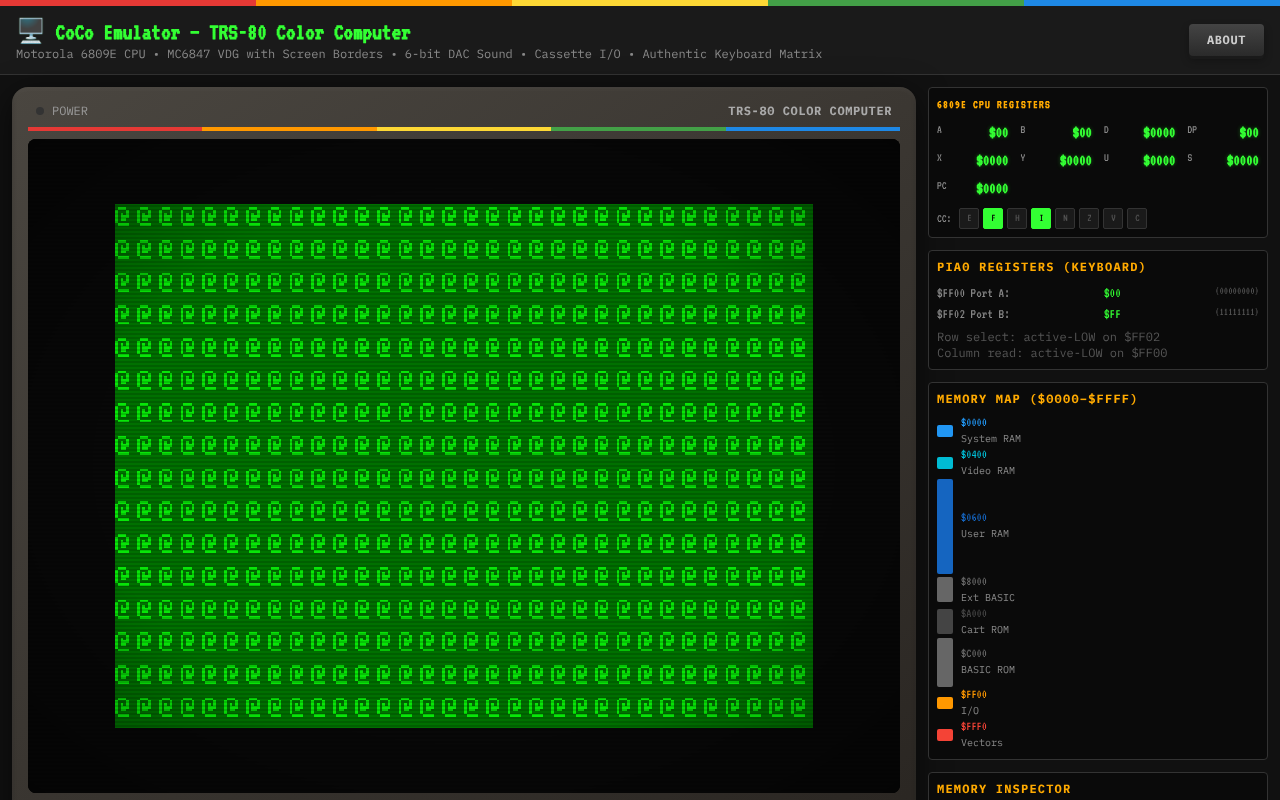This screenshot has height=800, width=1280.
Task: Toggle the F condition code flag
Action: tap(993, 218)
